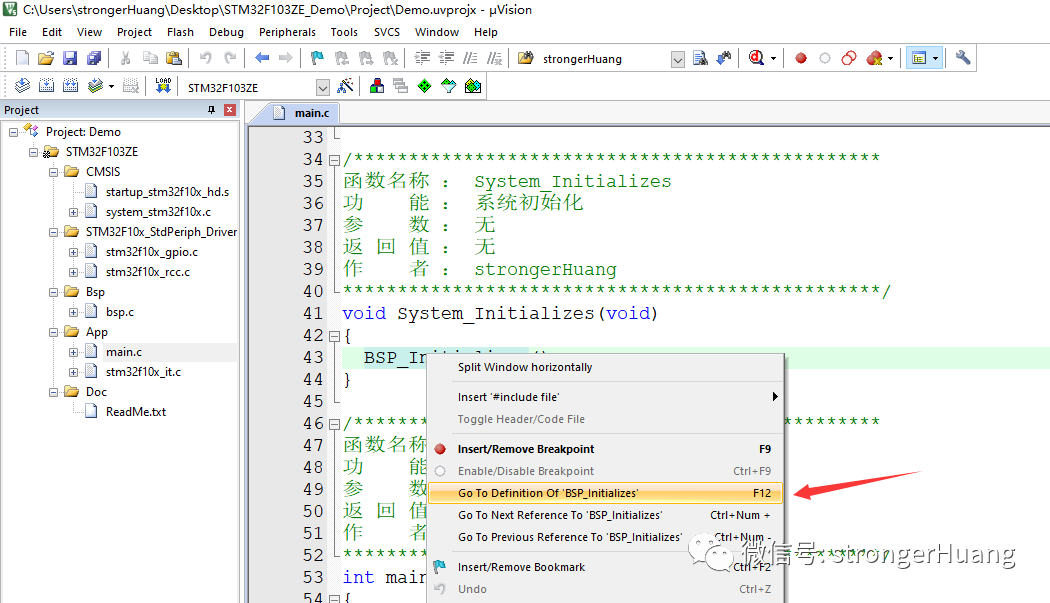Choose Split Window horizontally
The image size is (1050, 603).
coord(605,367)
